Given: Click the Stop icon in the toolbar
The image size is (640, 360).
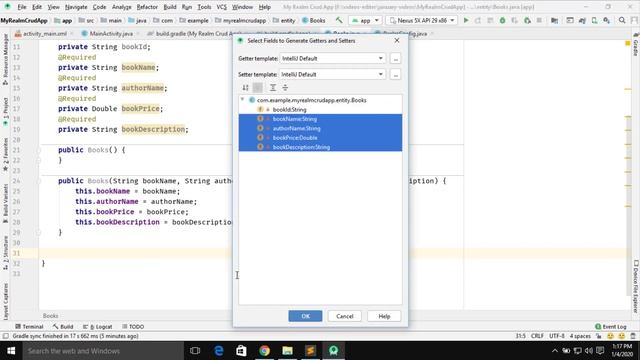Looking at the screenshot, I should pos(539,20).
